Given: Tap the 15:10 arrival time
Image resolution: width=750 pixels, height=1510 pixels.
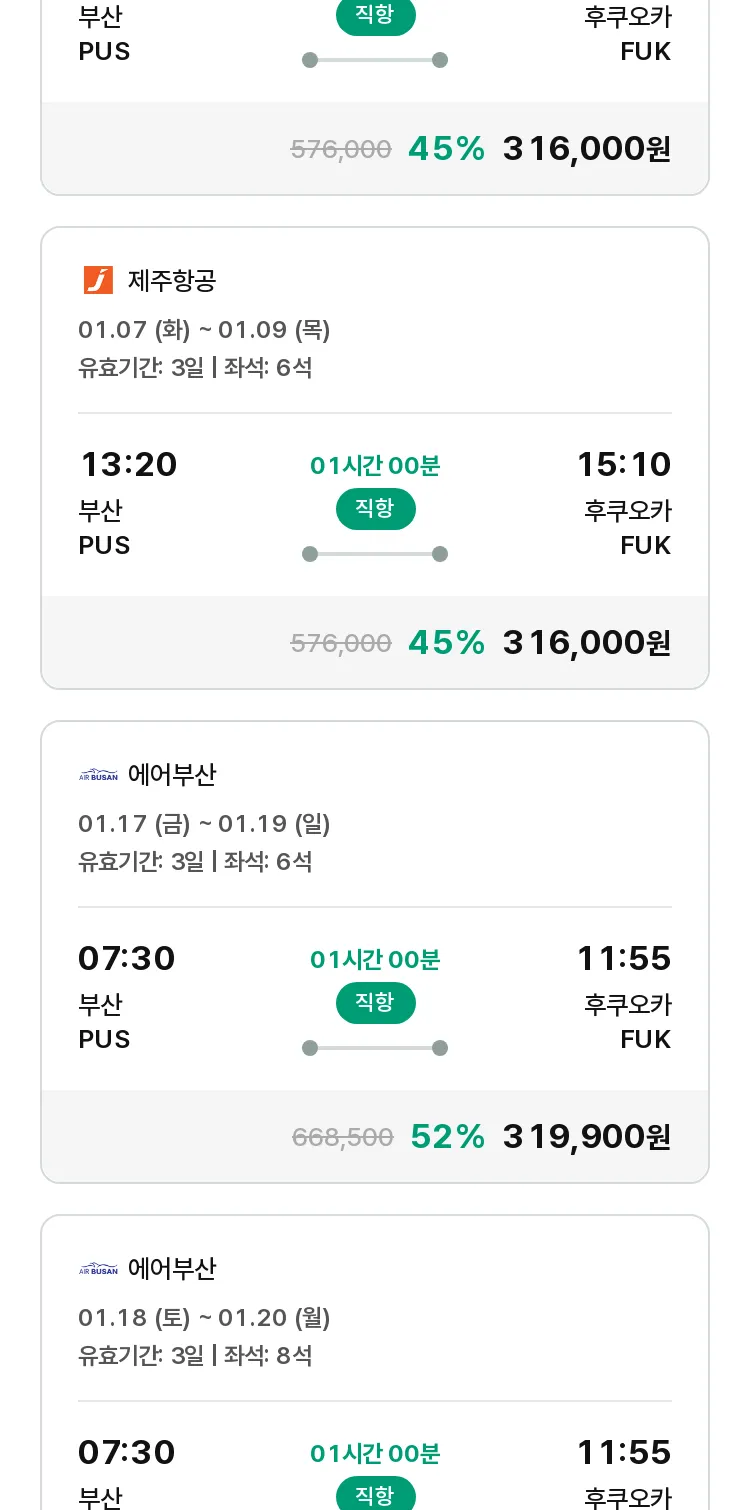Looking at the screenshot, I should (x=624, y=465).
